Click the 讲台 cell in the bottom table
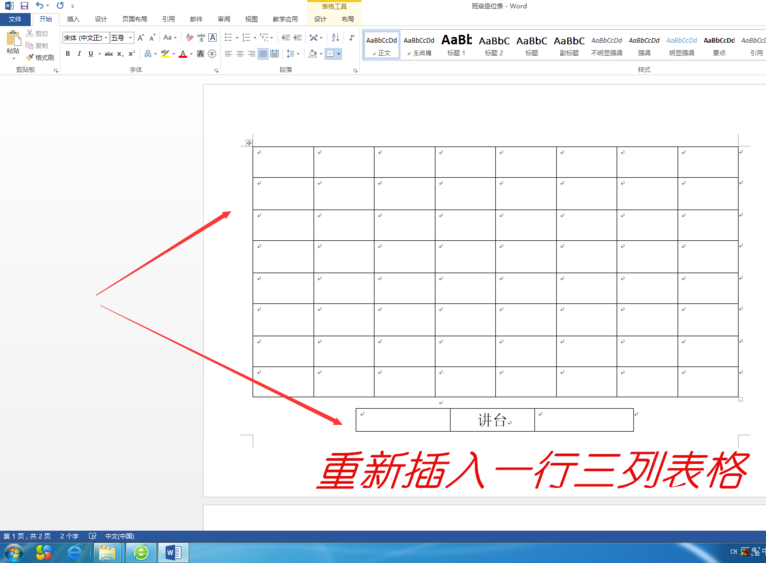766x563 pixels. tap(492, 421)
